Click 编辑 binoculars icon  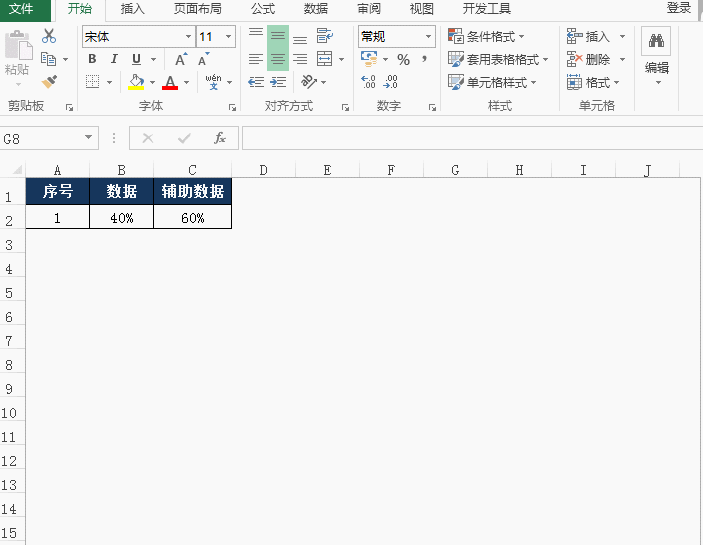656,41
